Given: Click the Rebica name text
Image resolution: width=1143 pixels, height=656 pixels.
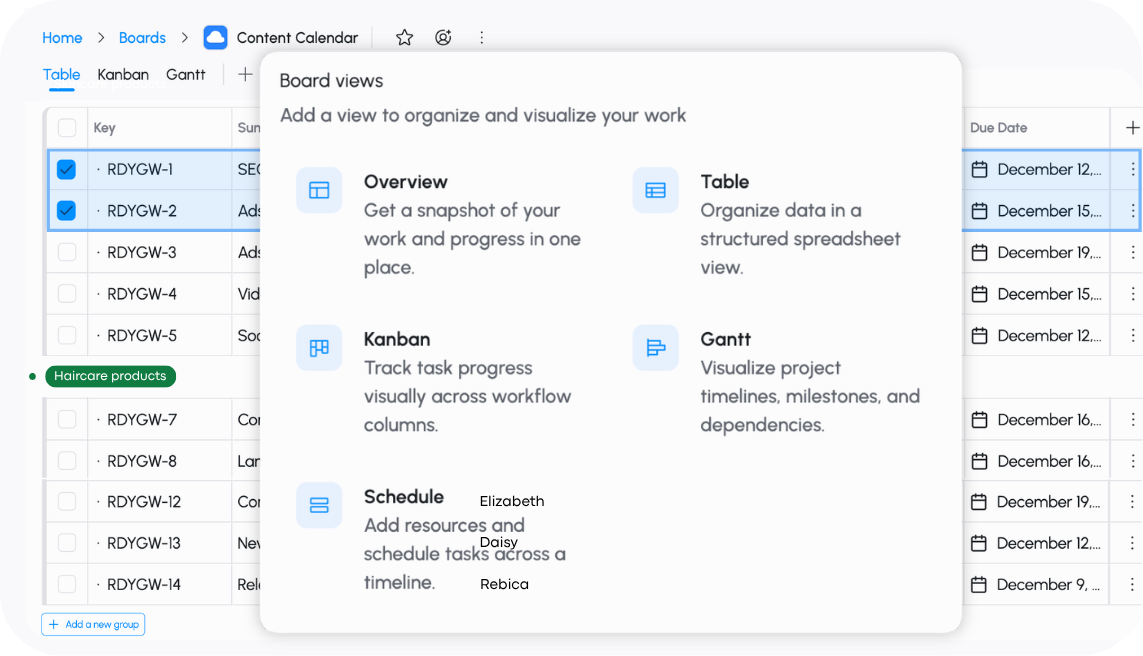Looking at the screenshot, I should (504, 584).
